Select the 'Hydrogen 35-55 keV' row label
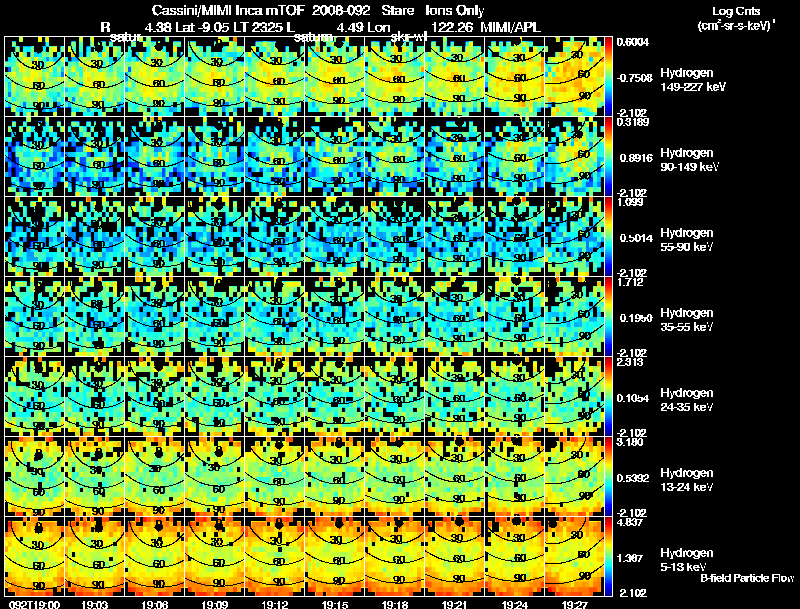Viewport: 800px width, 609px height. click(687, 320)
